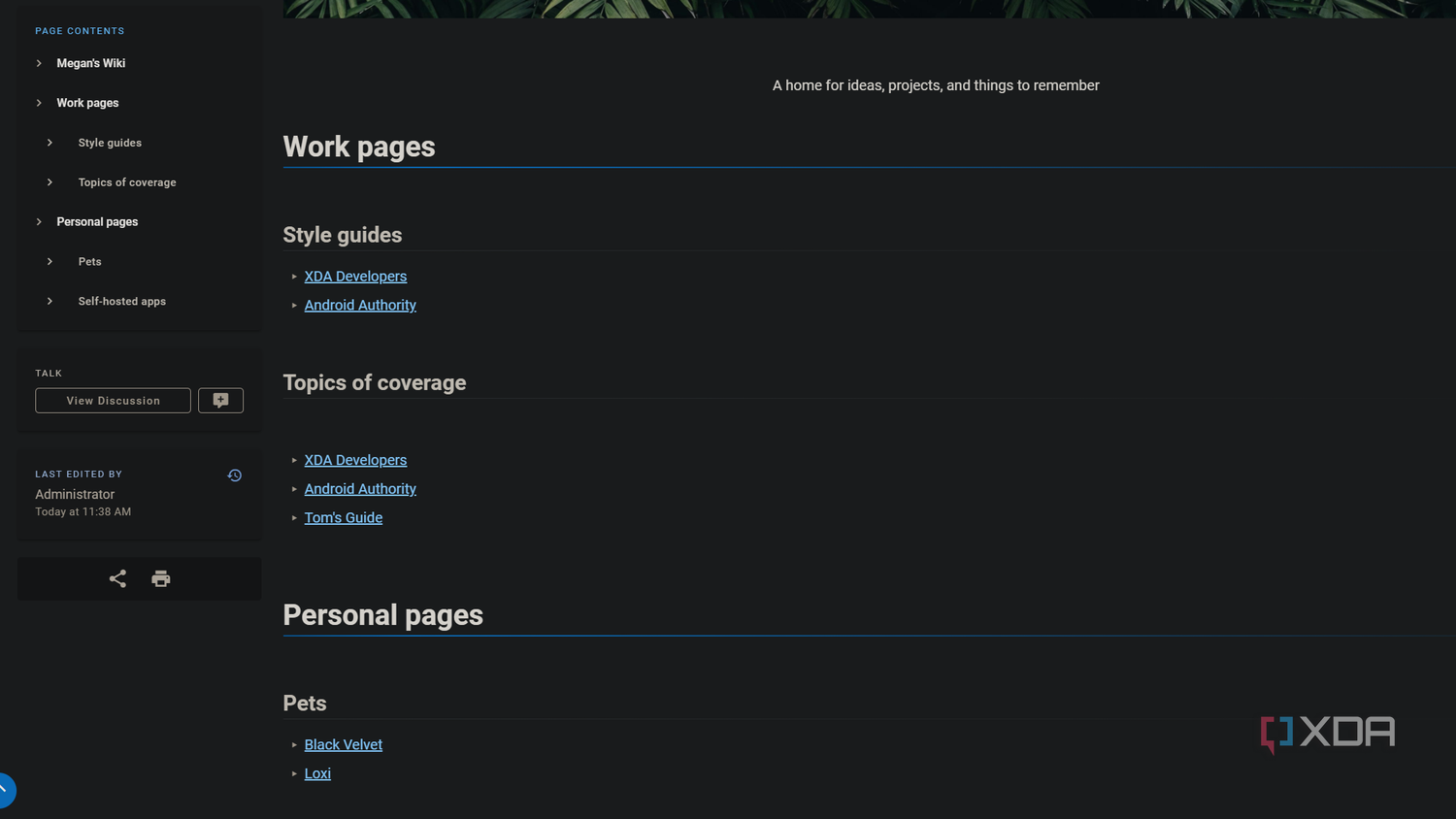The height and width of the screenshot is (819, 1456).
Task: Select Topics of coverage in page contents
Action: tap(127, 182)
